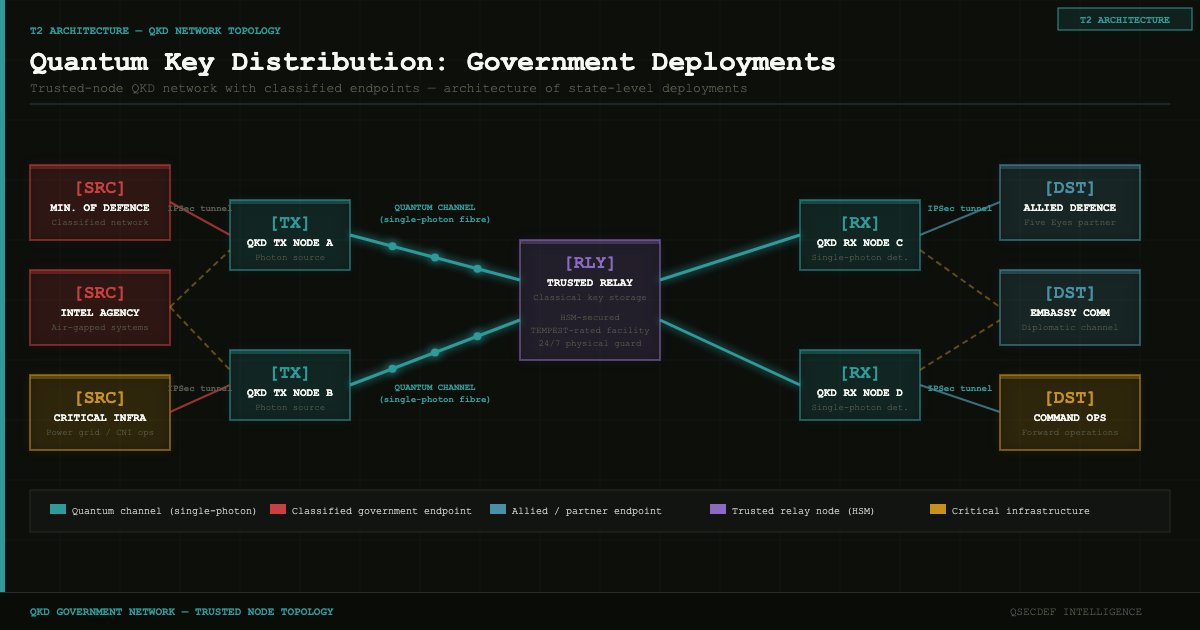The image size is (1200, 630).
Task: Click the HSM-secured text in relay
Action: [x=590, y=317]
